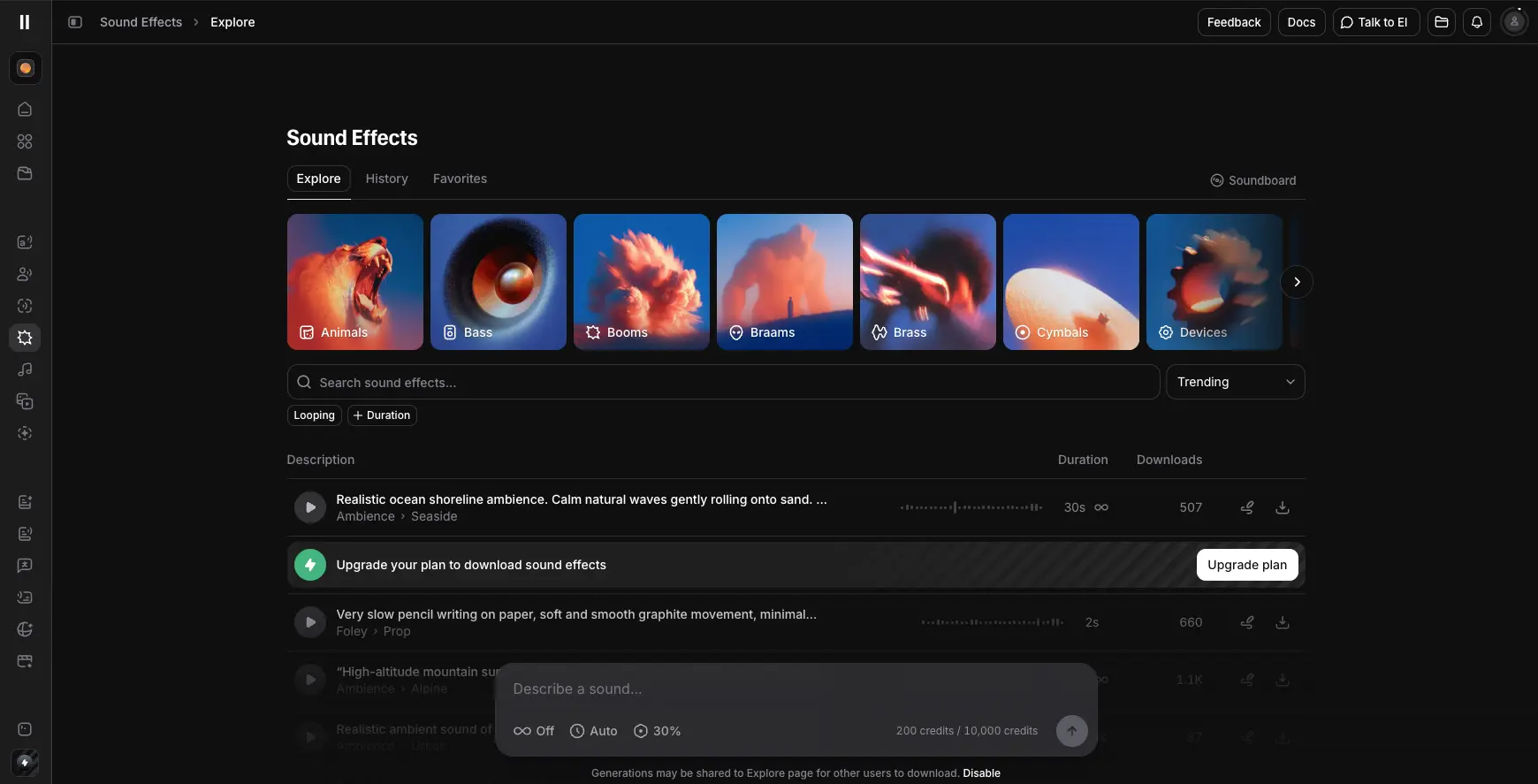
Task: Add a Duration filter
Action: (382, 415)
